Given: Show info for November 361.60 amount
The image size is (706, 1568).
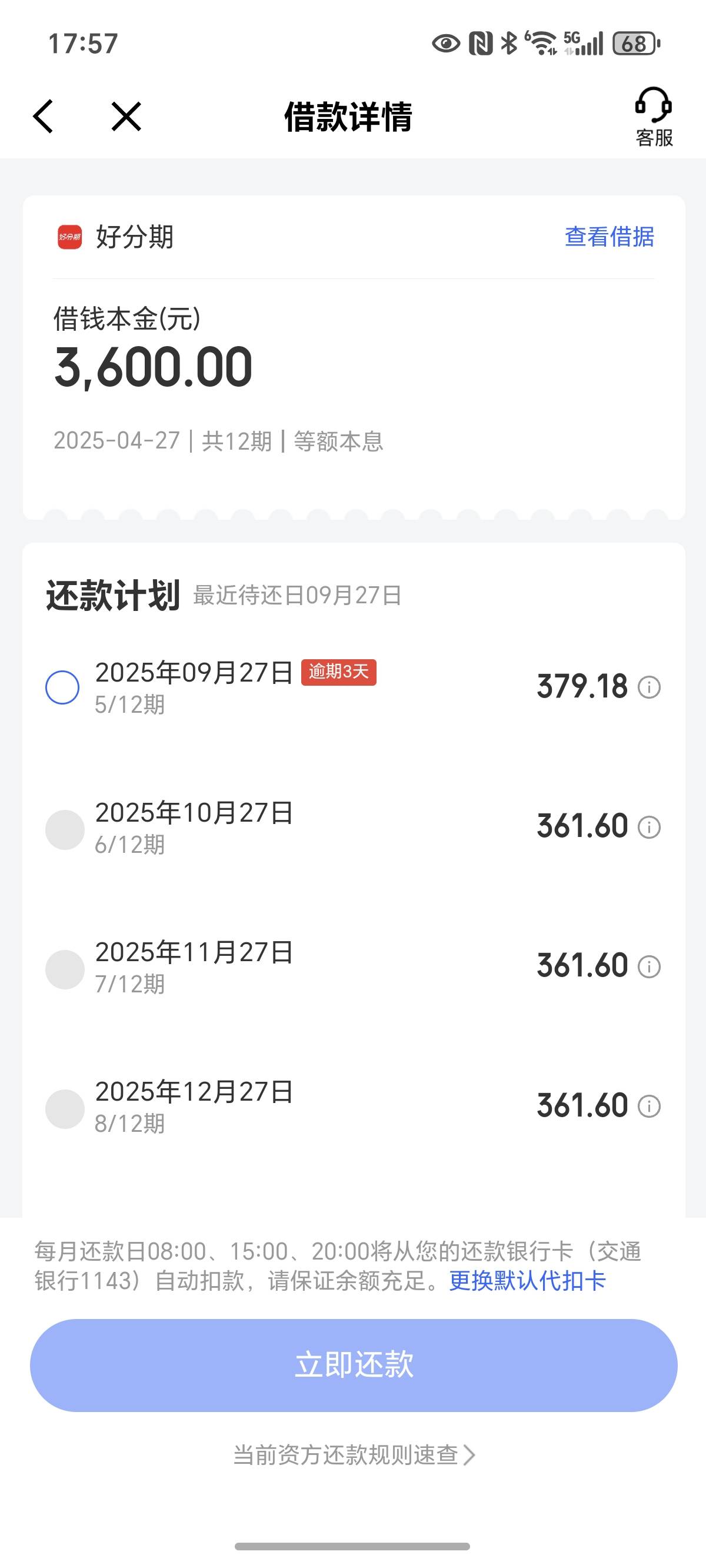Looking at the screenshot, I should pyautogui.click(x=649, y=966).
